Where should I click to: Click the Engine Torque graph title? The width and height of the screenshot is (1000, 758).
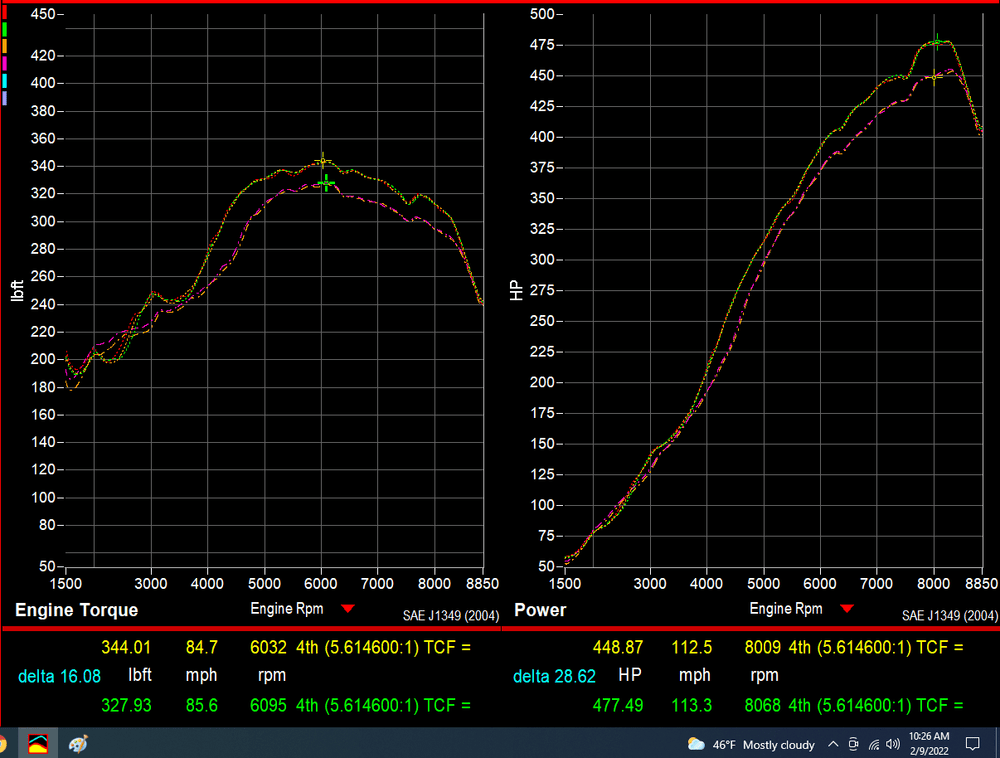pyautogui.click(x=77, y=610)
